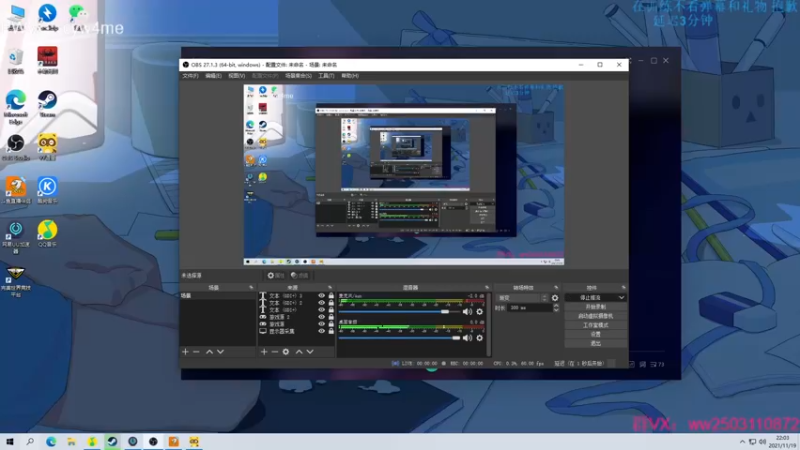800x450 pixels.
Task: Click the 滤镜 filters button
Action: [300, 276]
